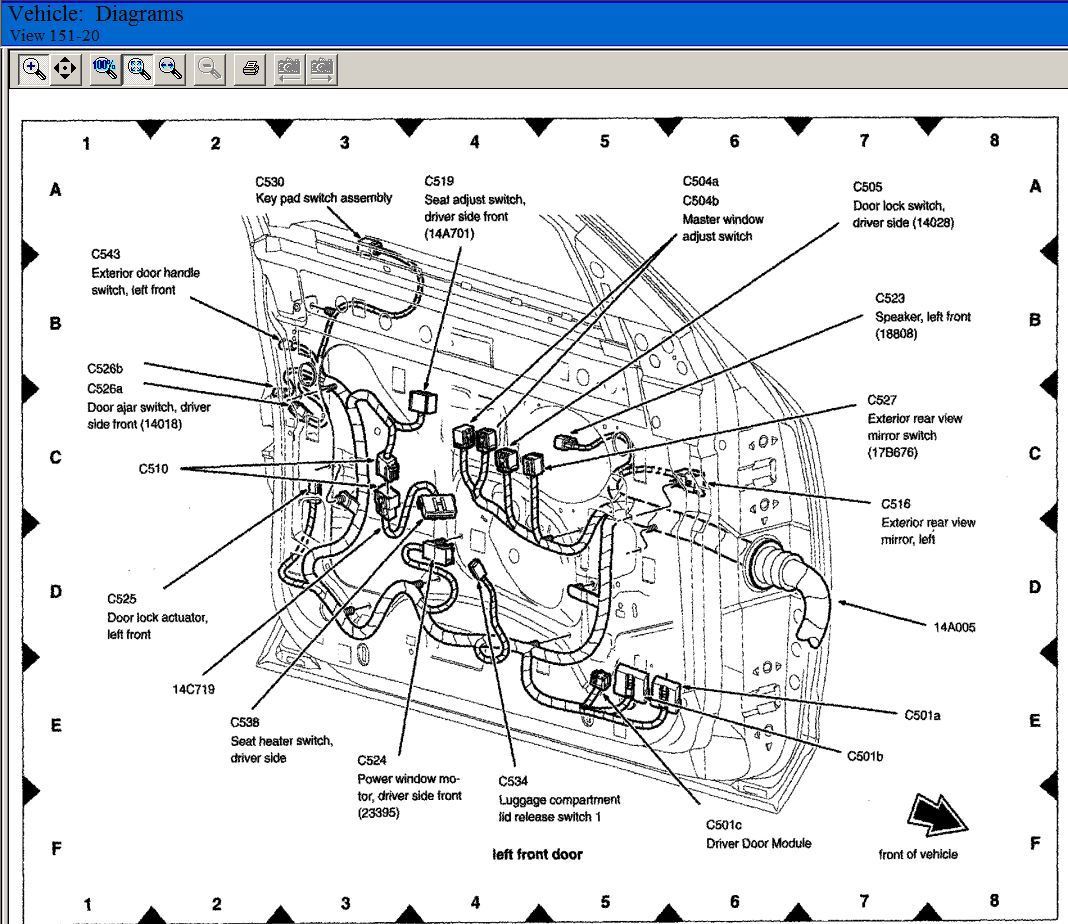Click the grayed-out zoom out magnifier

tap(209, 68)
